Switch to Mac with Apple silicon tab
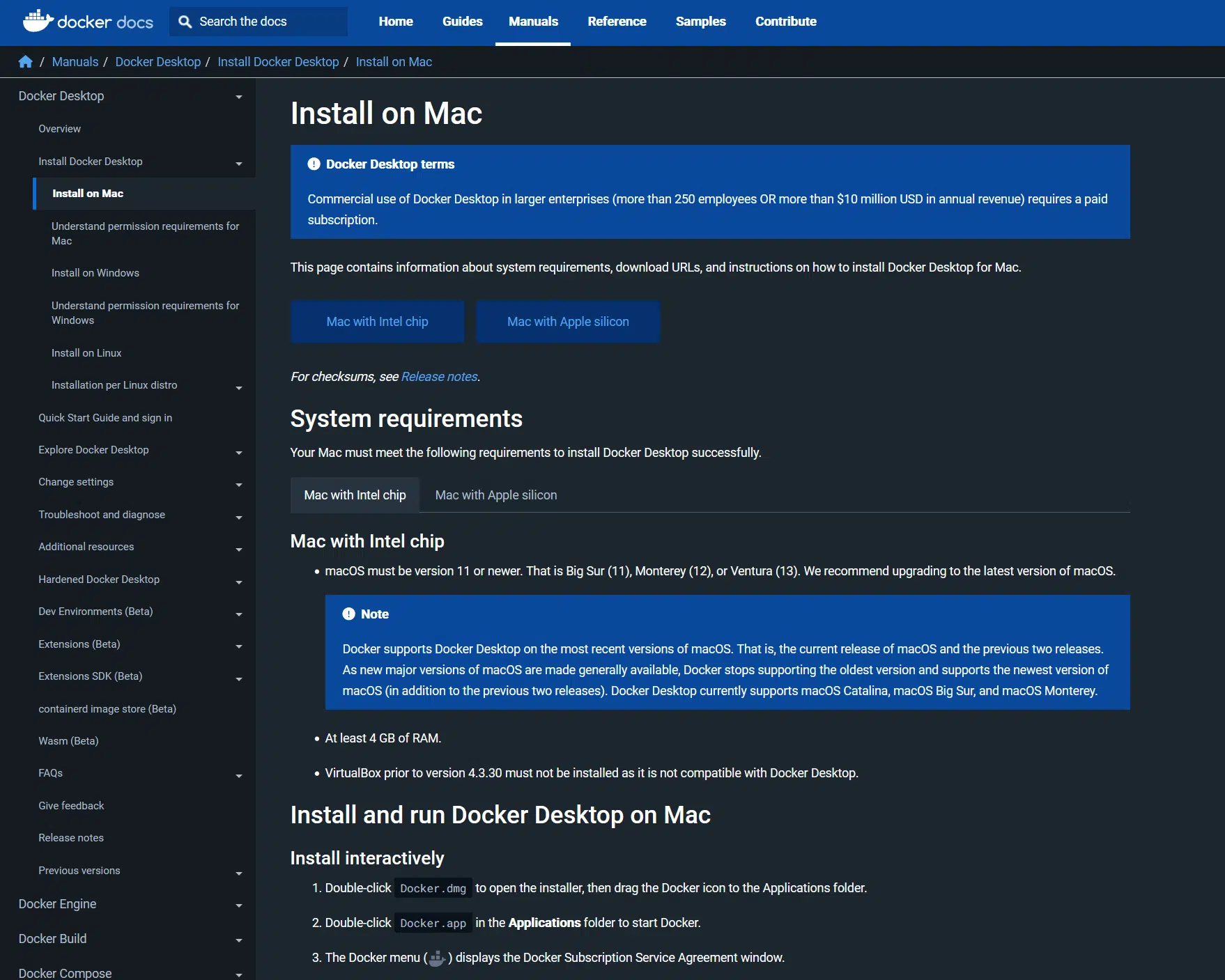This screenshot has width=1225, height=980. (x=496, y=495)
